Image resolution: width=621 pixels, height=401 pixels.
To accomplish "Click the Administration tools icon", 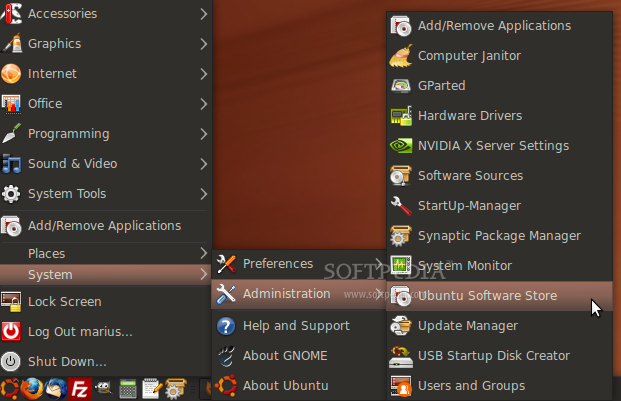I will point(226,294).
